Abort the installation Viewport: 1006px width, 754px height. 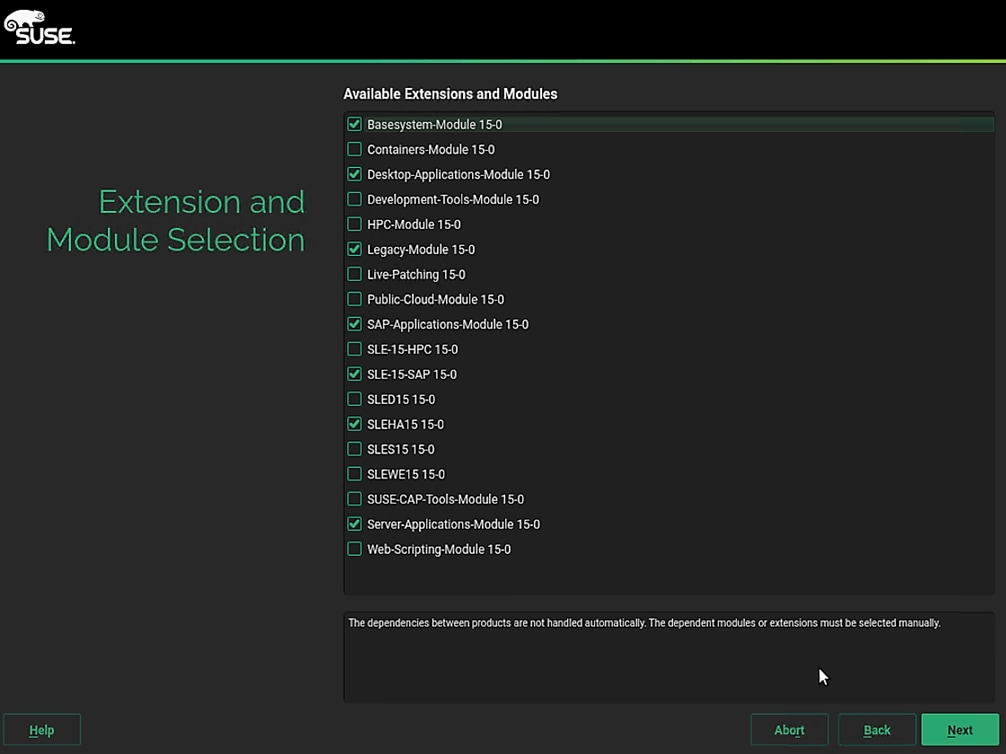tap(789, 730)
